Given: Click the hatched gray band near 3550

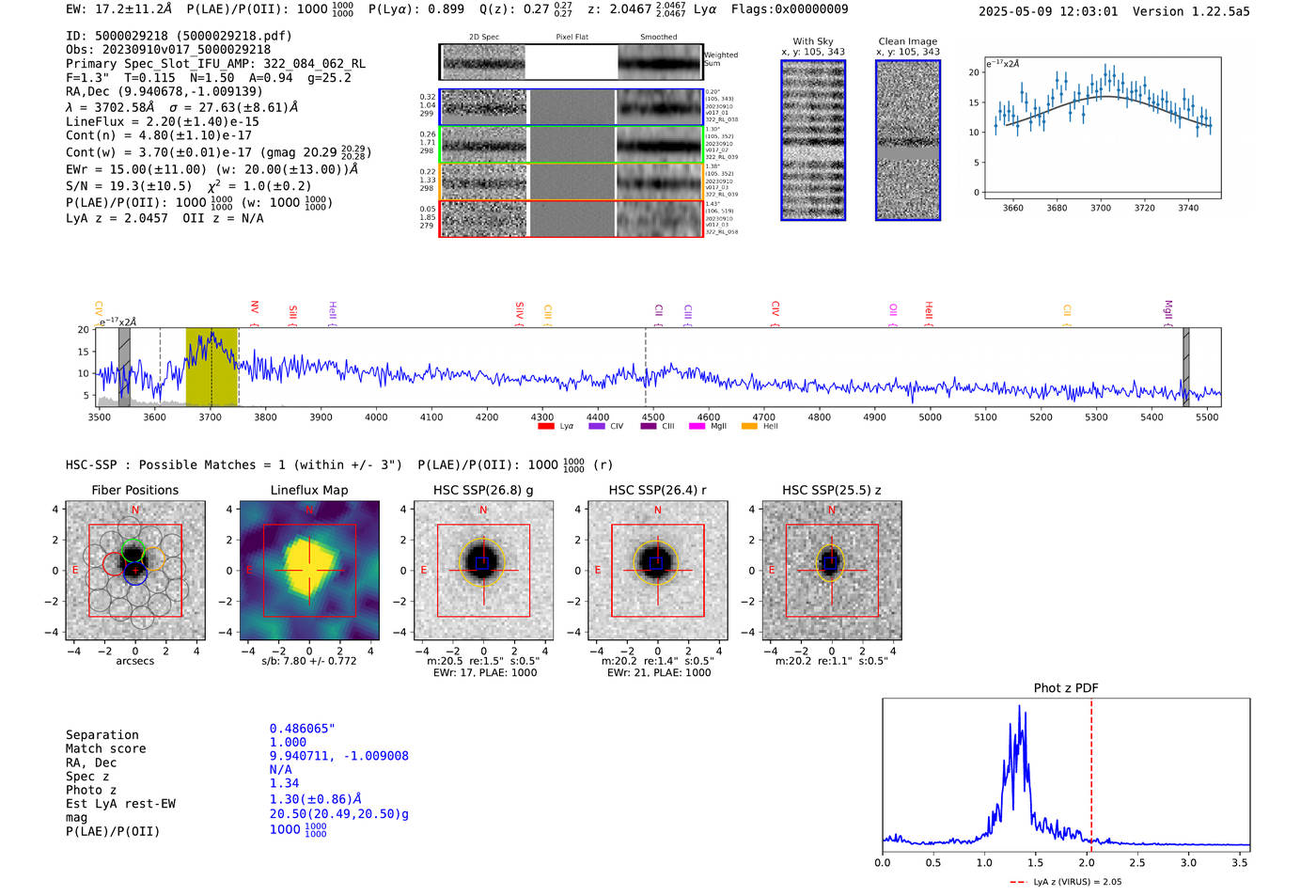Looking at the screenshot, I should [x=124, y=368].
